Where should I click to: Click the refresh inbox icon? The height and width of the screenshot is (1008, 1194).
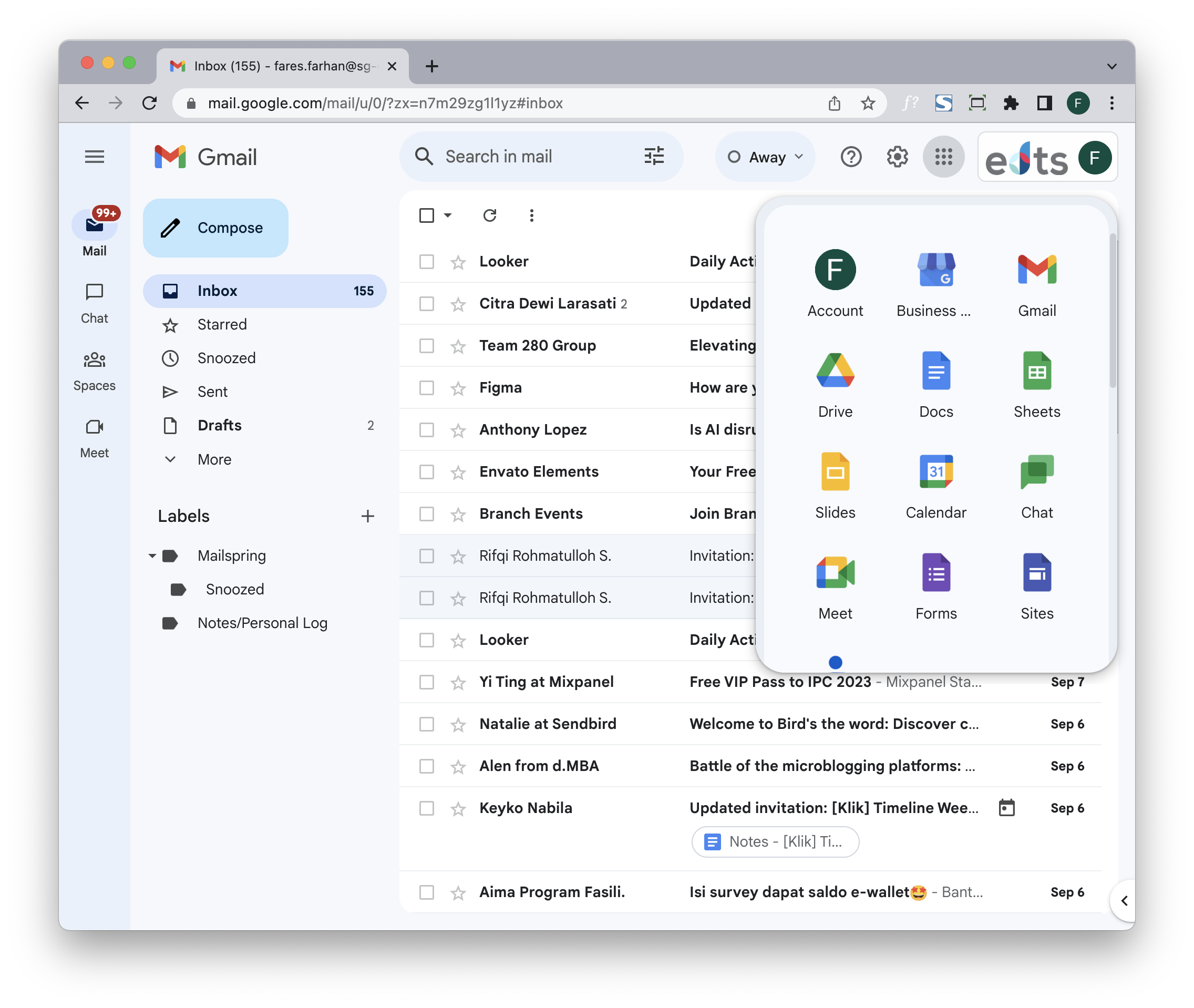(490, 215)
